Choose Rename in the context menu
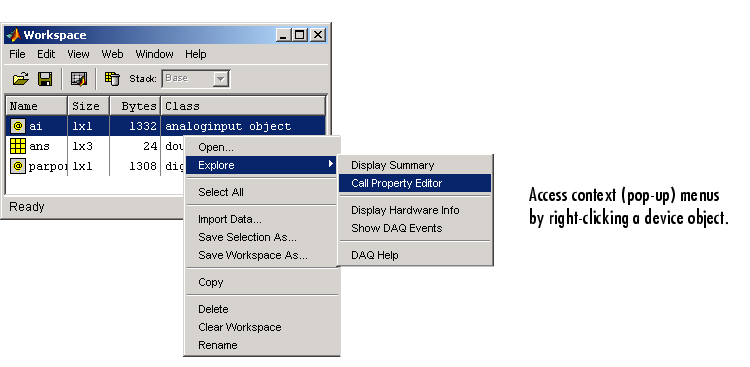Image resolution: width=750 pixels, height=367 pixels. click(x=262, y=345)
